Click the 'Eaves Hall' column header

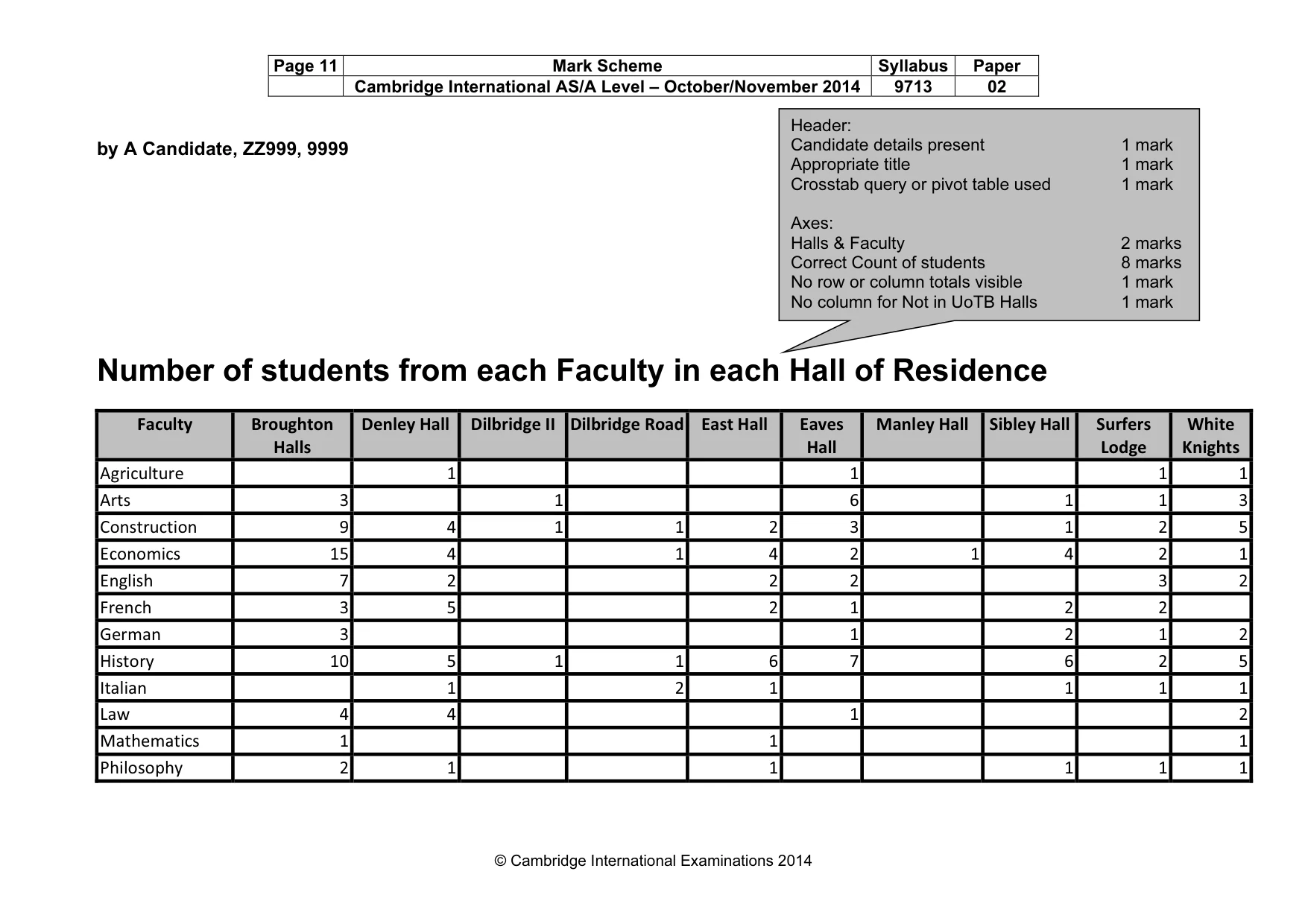[x=821, y=435]
